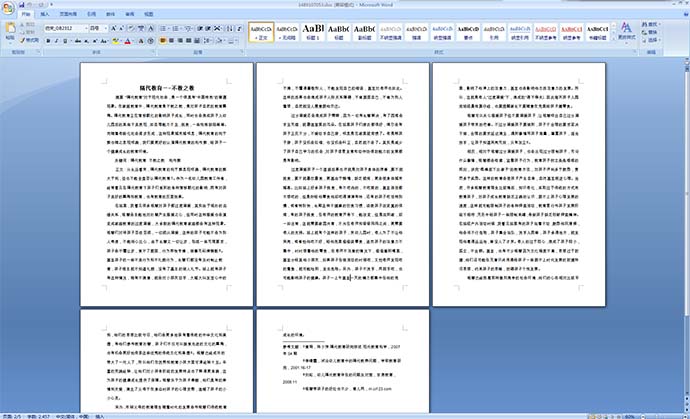Screen dimensions: 690x419
Task: Center the paragraph text
Action: coord(172,41)
